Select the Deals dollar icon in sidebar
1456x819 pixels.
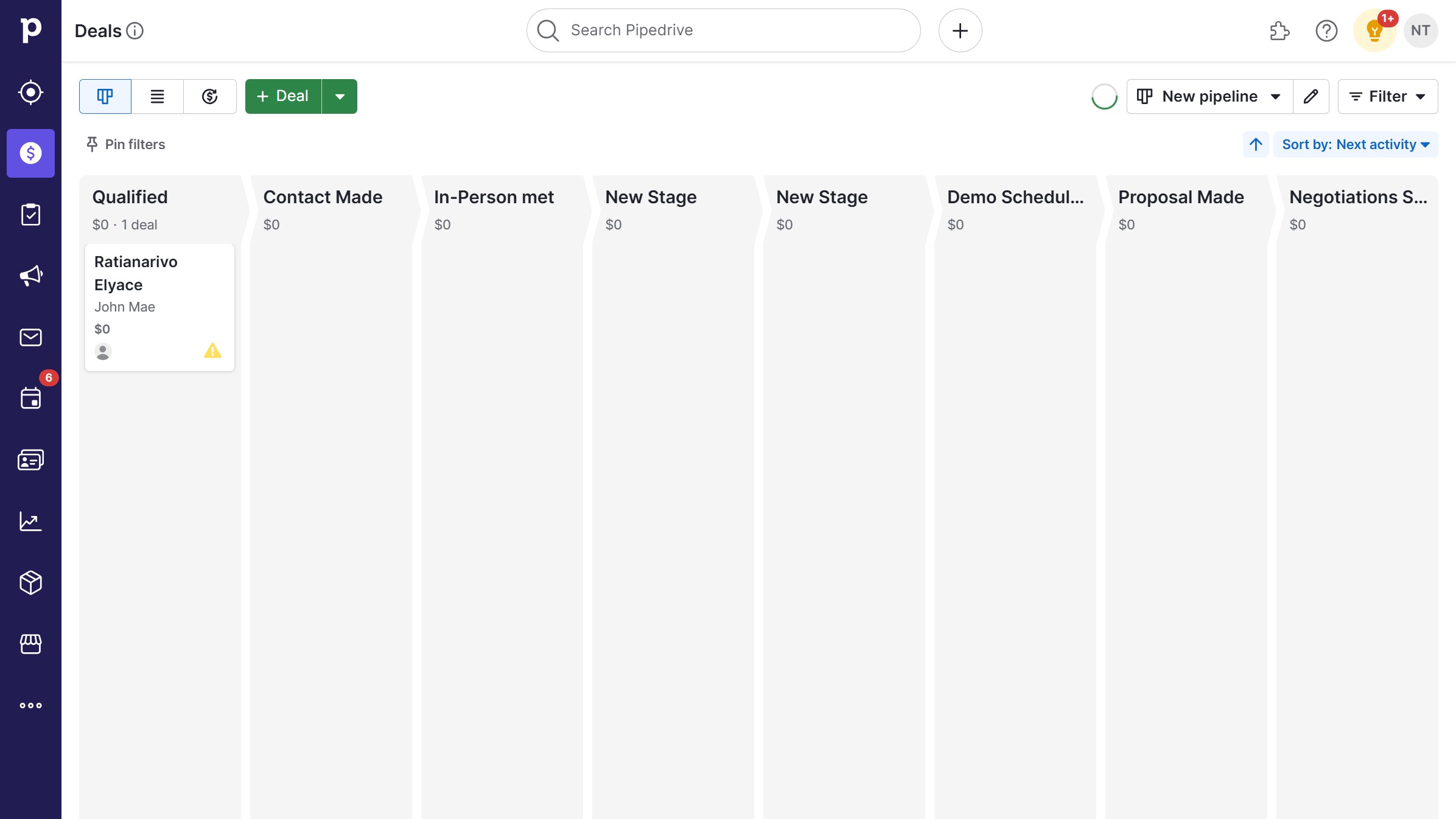[x=30, y=153]
